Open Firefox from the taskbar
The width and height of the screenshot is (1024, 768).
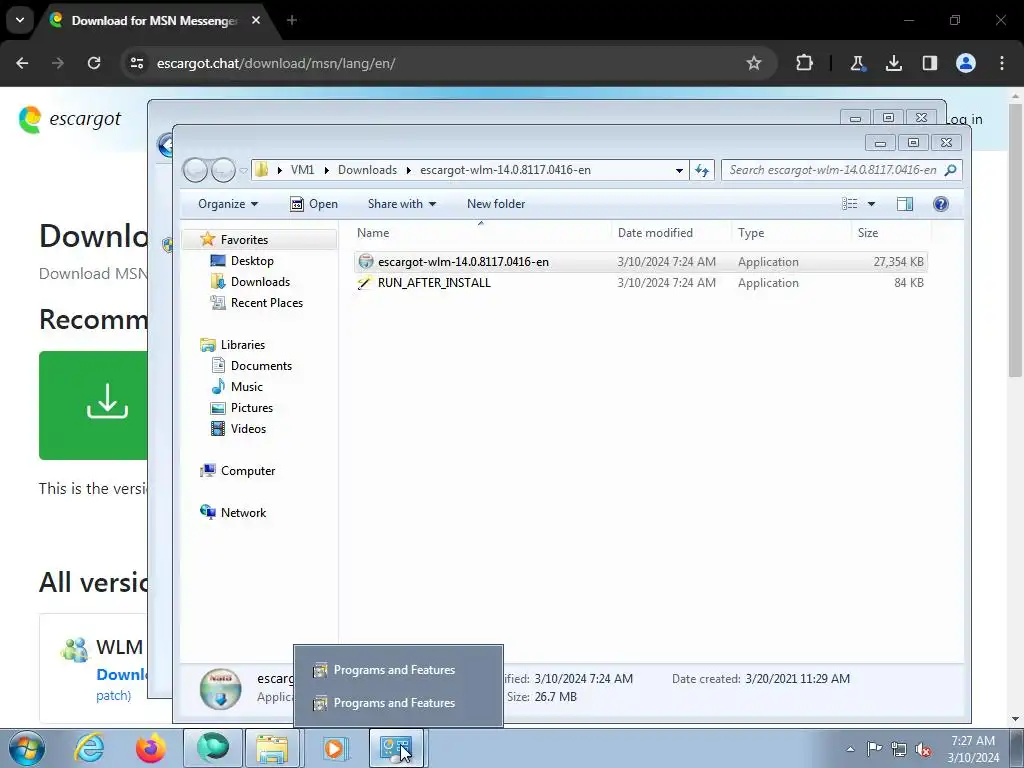[x=150, y=748]
